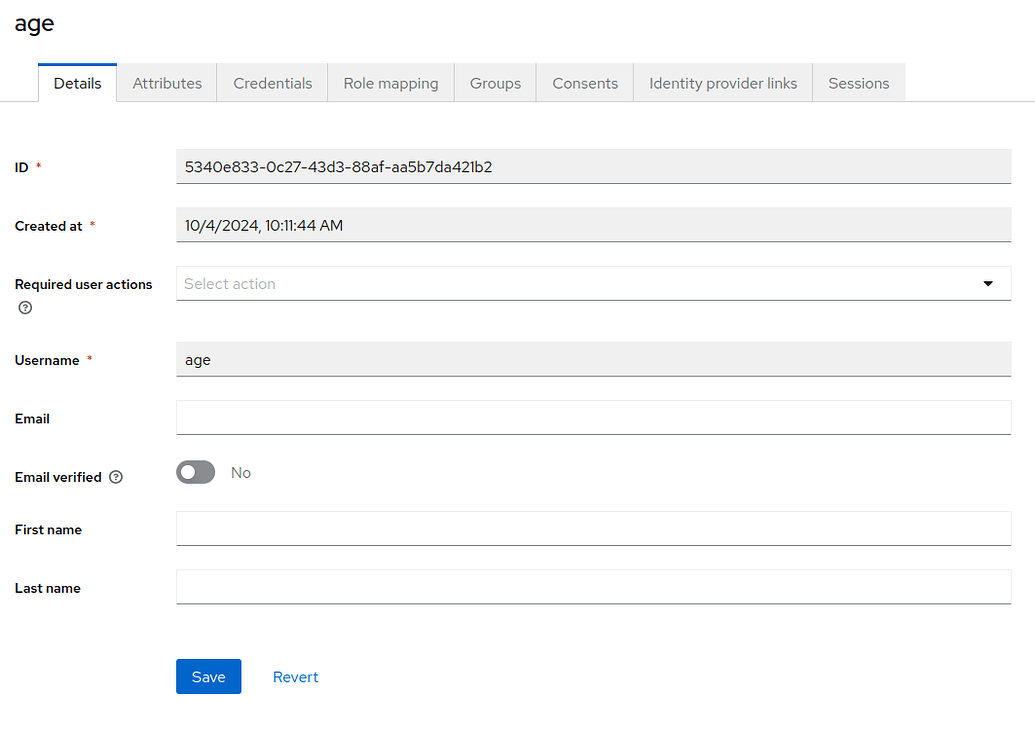Go to the Role mapping tab
The width and height of the screenshot is (1035, 729).
391,83
